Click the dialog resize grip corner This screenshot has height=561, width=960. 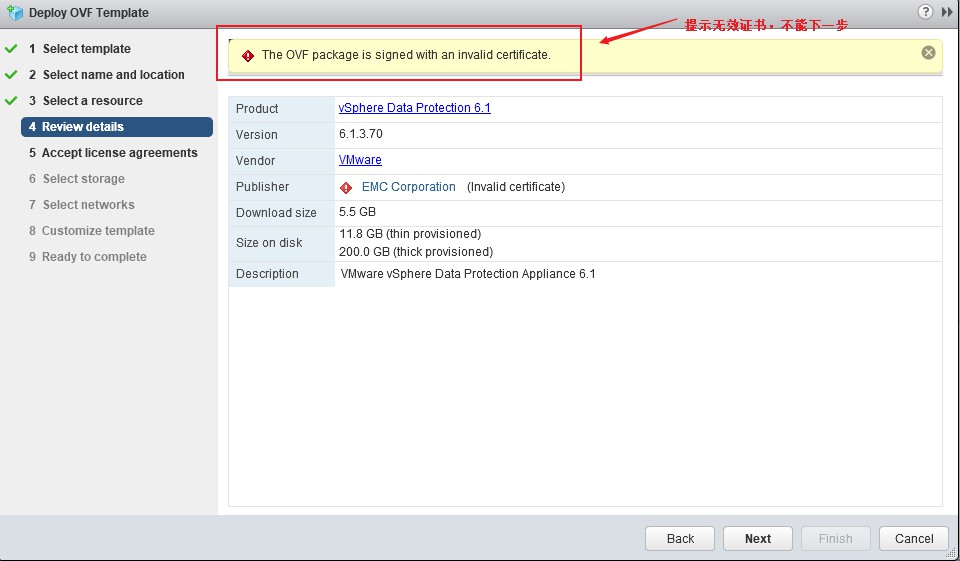(953, 554)
